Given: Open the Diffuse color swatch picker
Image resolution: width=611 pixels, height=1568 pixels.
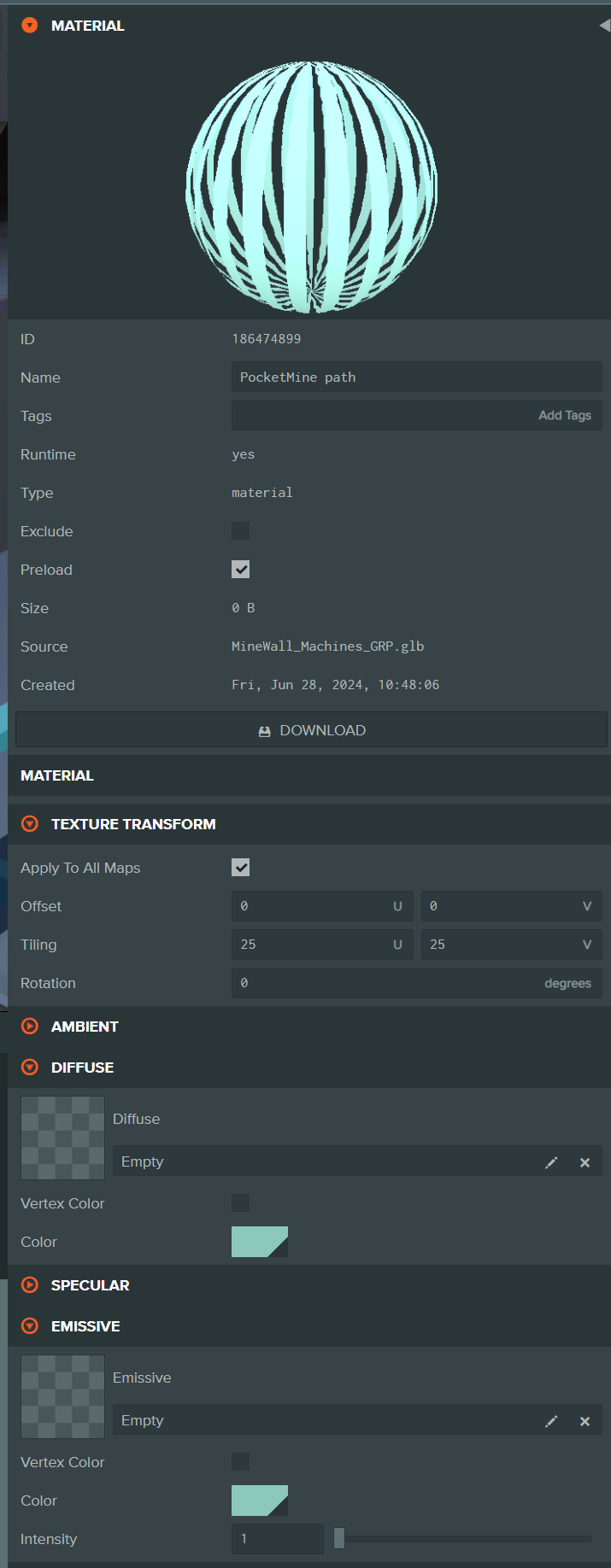Looking at the screenshot, I should [x=259, y=1242].
